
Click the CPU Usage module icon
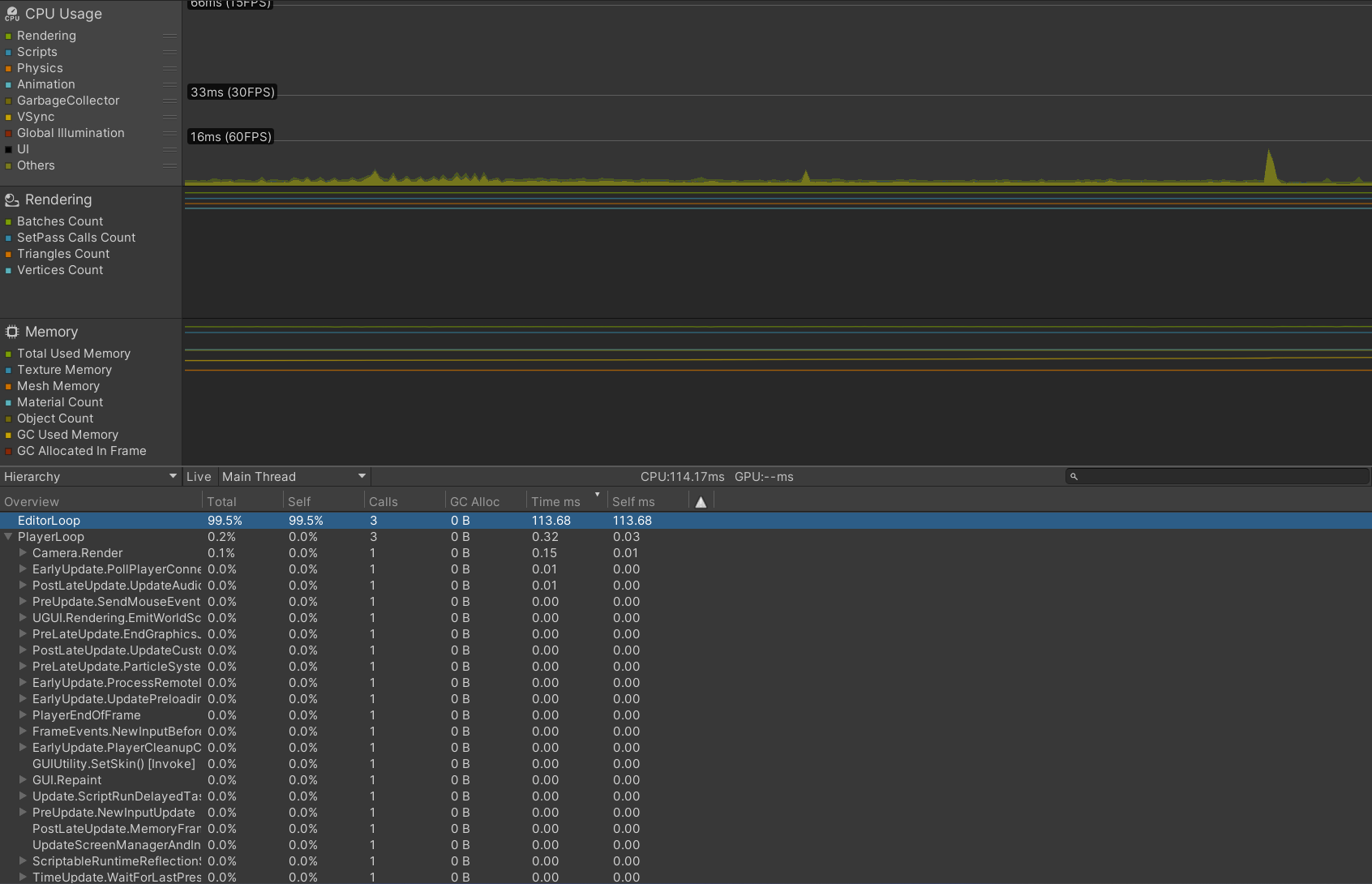coord(11,14)
